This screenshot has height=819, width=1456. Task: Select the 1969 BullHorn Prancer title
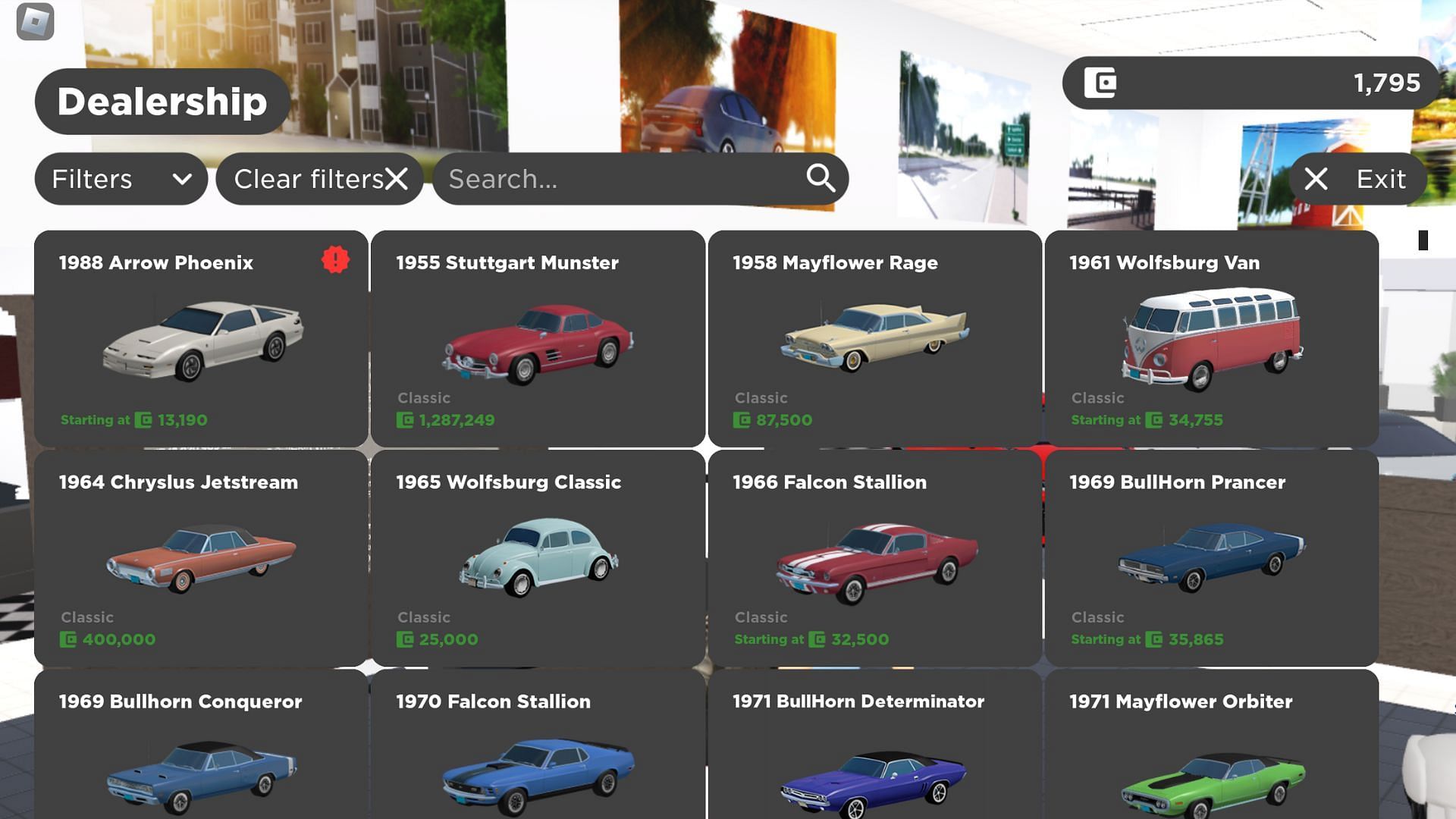pyautogui.click(x=1177, y=482)
